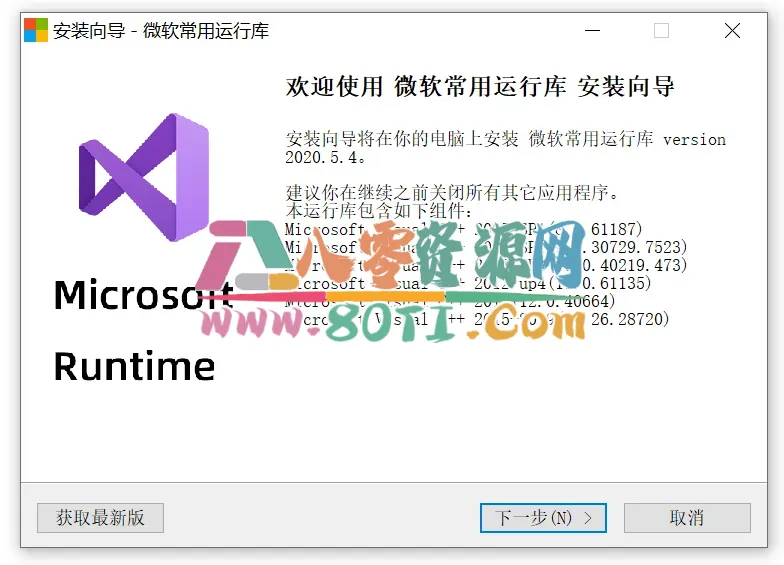Click the line 建议你在继续之前关闭所有其它应用程序

[x=452, y=192]
